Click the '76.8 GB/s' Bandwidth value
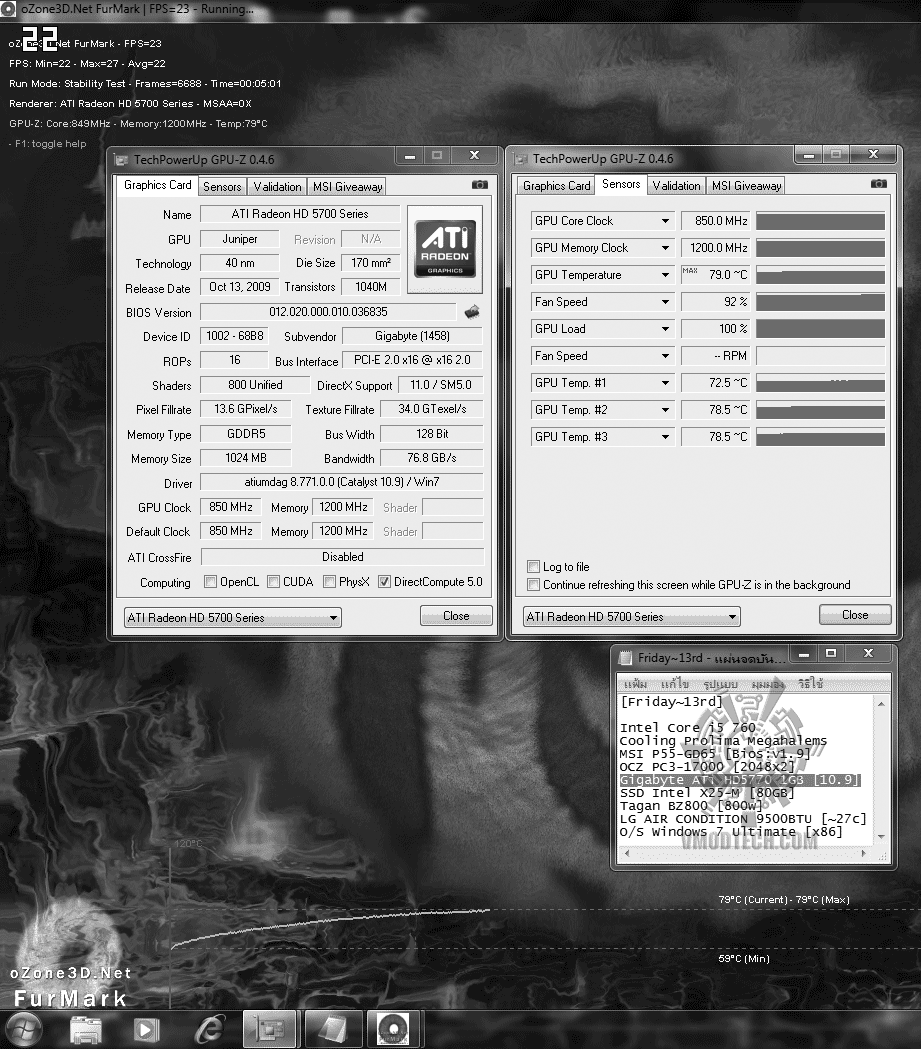 [431, 458]
